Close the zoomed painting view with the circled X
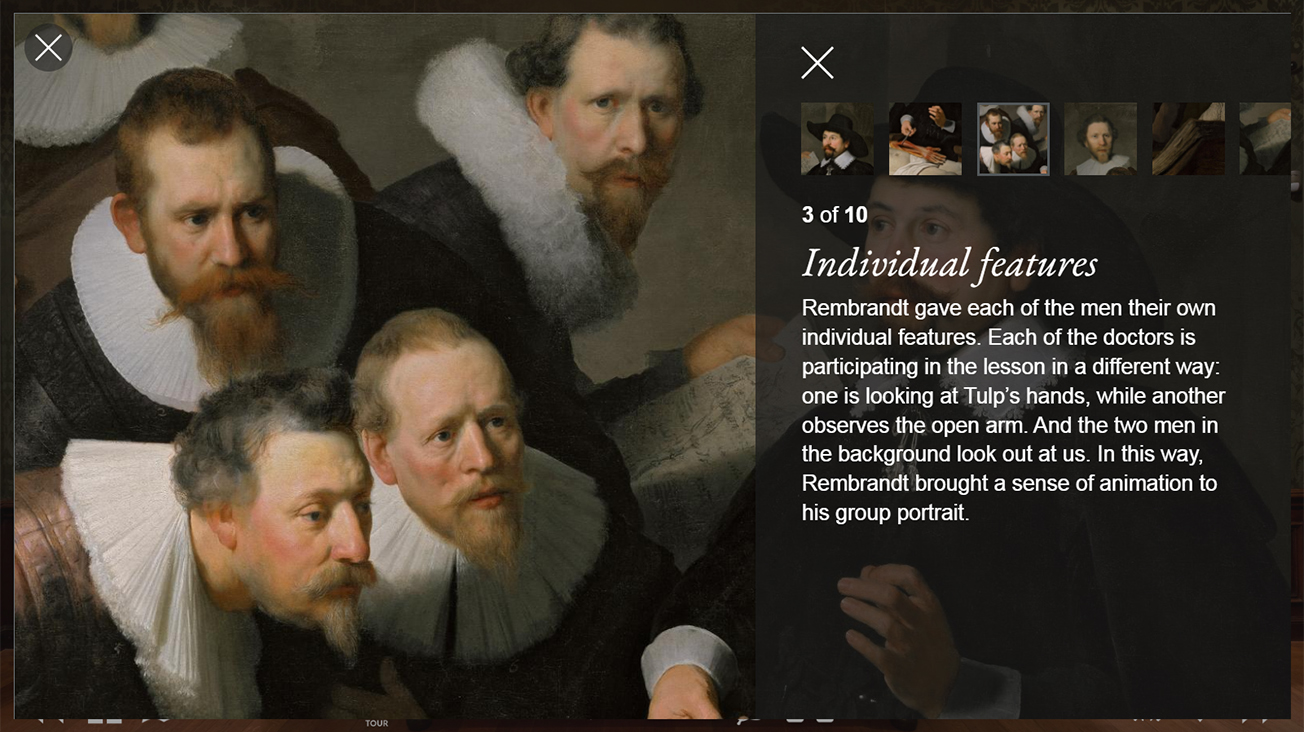 [x=48, y=47]
